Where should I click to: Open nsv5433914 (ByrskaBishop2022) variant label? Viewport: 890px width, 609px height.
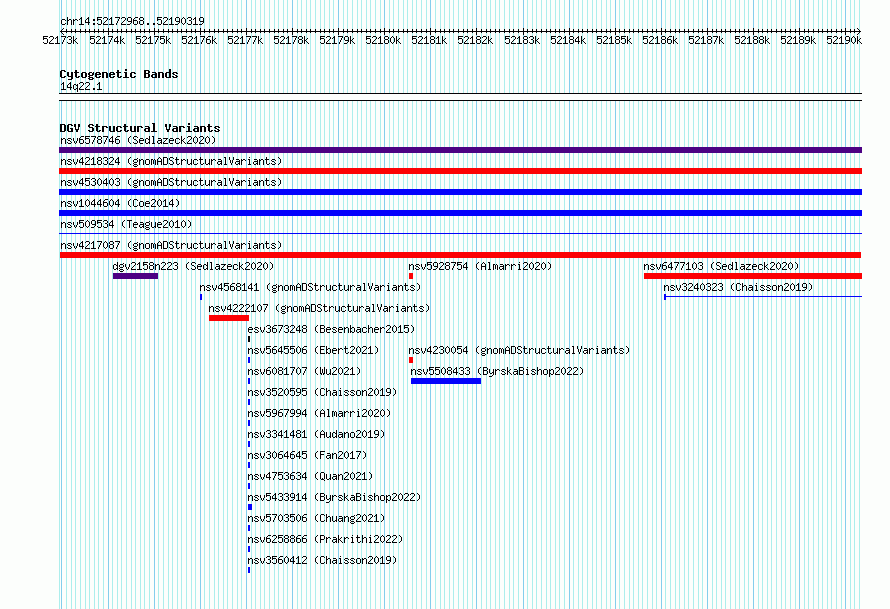[x=334, y=497]
